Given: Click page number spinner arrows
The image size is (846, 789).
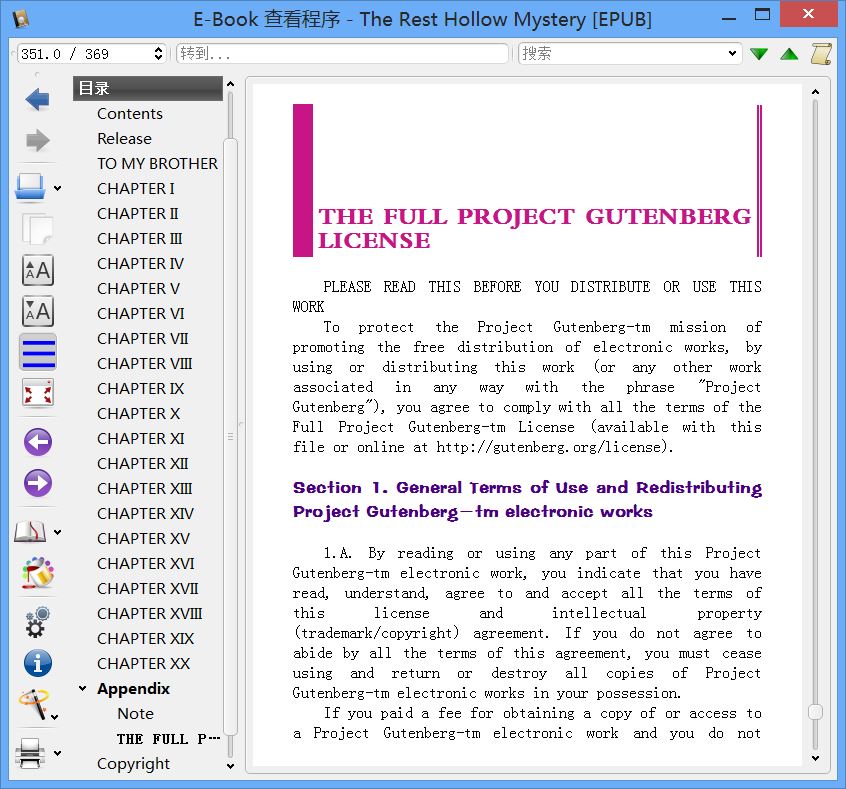Looking at the screenshot, I should (x=158, y=53).
